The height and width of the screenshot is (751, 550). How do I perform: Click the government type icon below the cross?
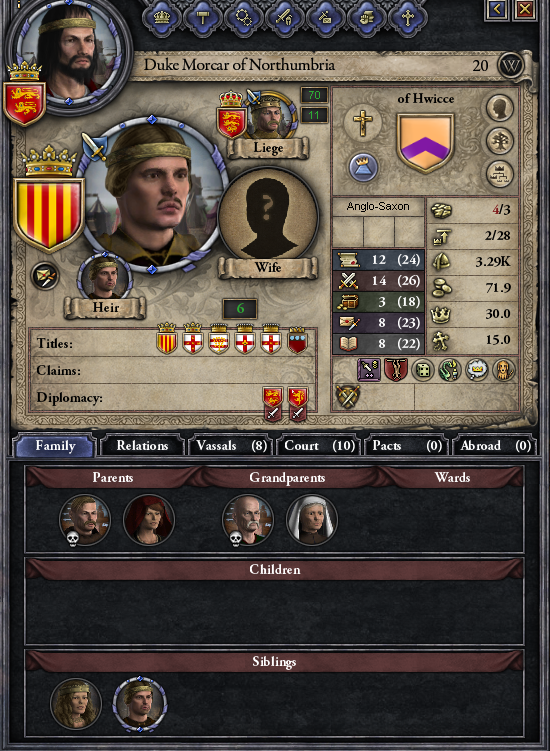tap(363, 168)
